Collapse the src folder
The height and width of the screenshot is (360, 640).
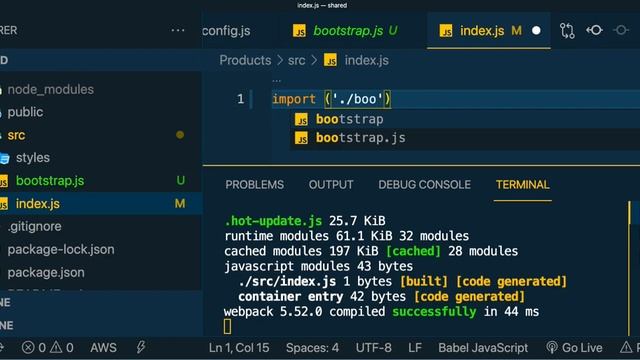pyautogui.click(x=16, y=135)
